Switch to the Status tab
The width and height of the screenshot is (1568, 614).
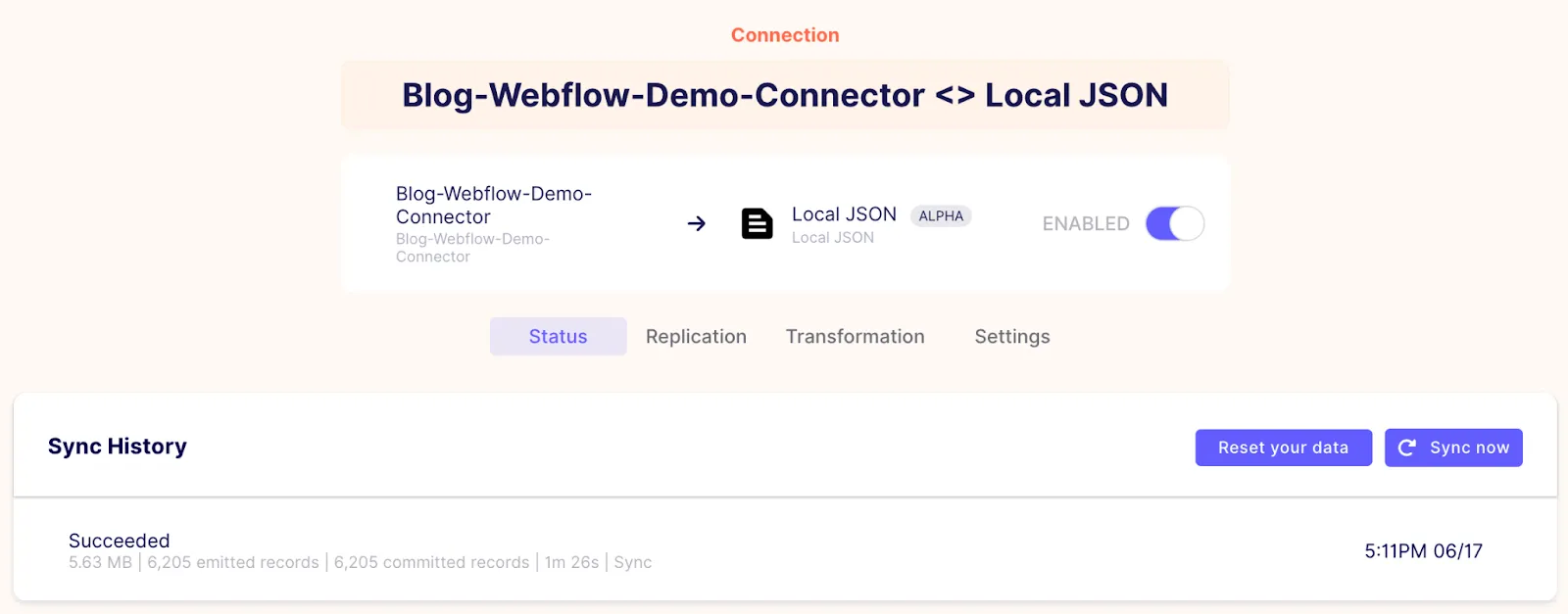pyautogui.click(x=559, y=336)
